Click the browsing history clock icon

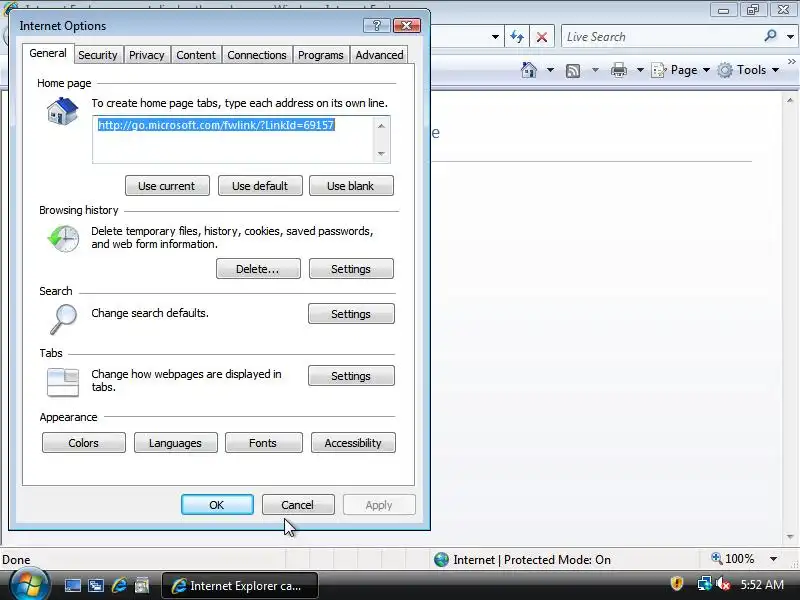click(x=63, y=238)
